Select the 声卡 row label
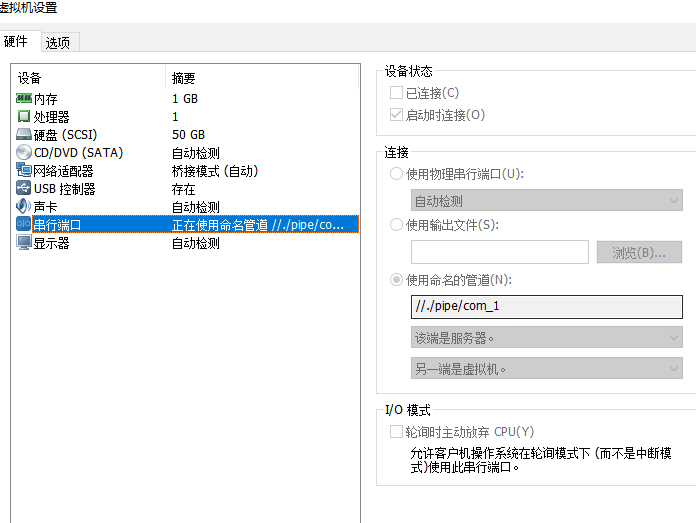The image size is (696, 523). 45,207
